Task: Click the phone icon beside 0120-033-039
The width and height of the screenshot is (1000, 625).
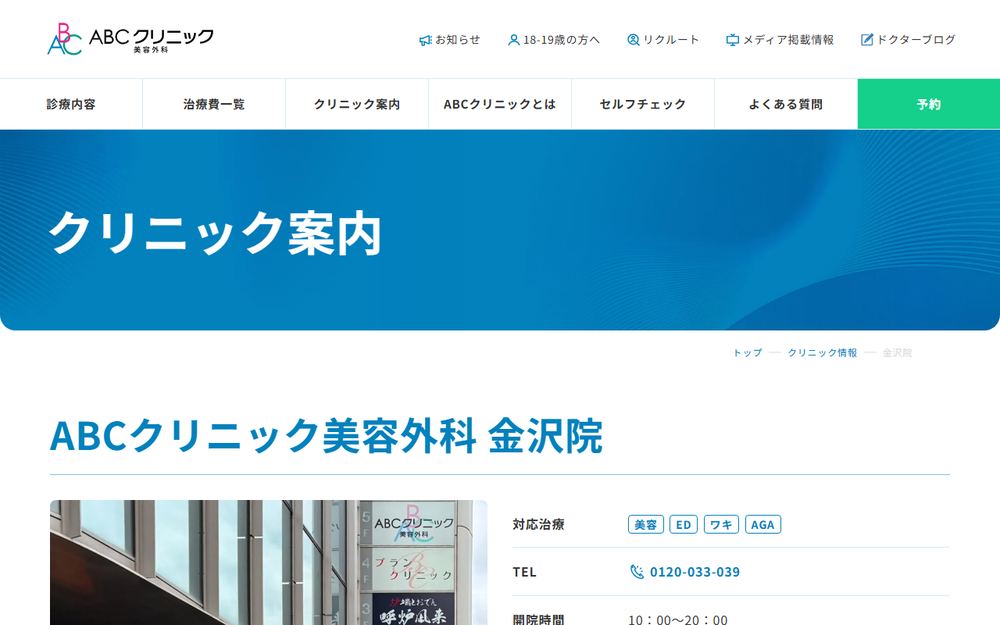Action: 636,571
